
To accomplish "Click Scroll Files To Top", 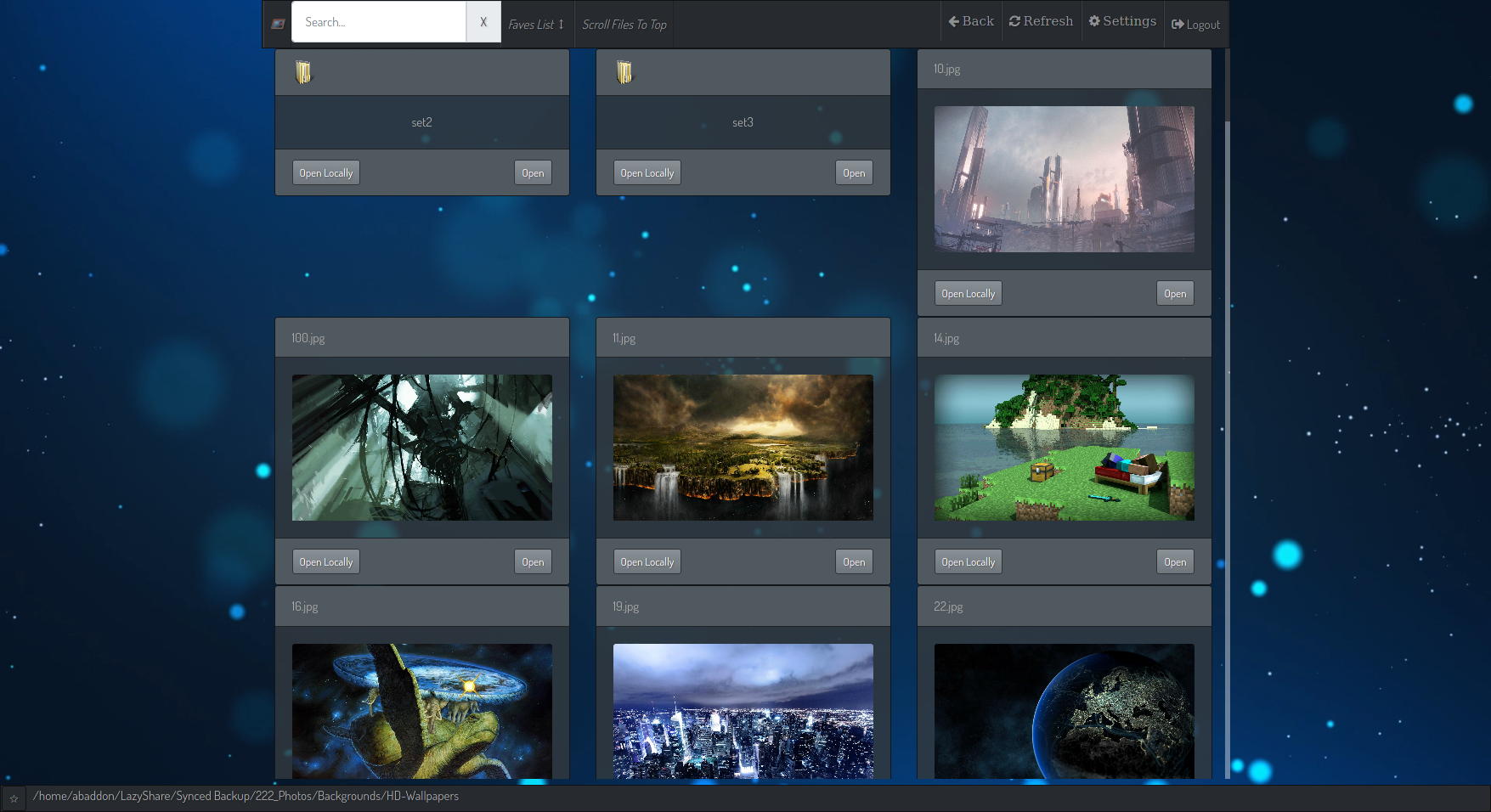I will click(624, 25).
